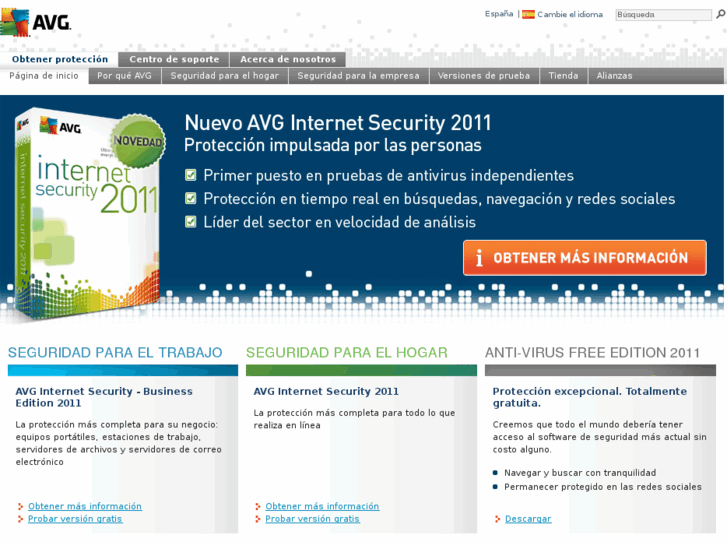727x545 pixels.
Task: Click Probar versión gratis under Internet Security 2011
Action: pyautogui.click(x=312, y=519)
